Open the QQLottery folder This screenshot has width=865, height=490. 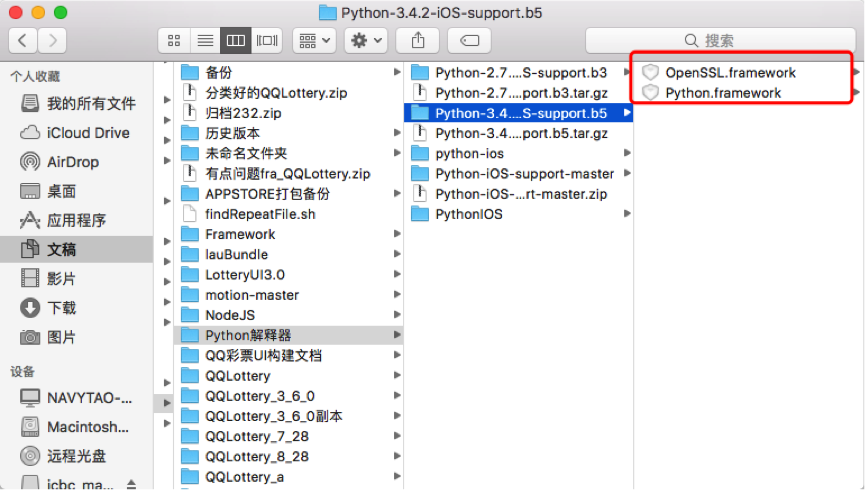289,376
